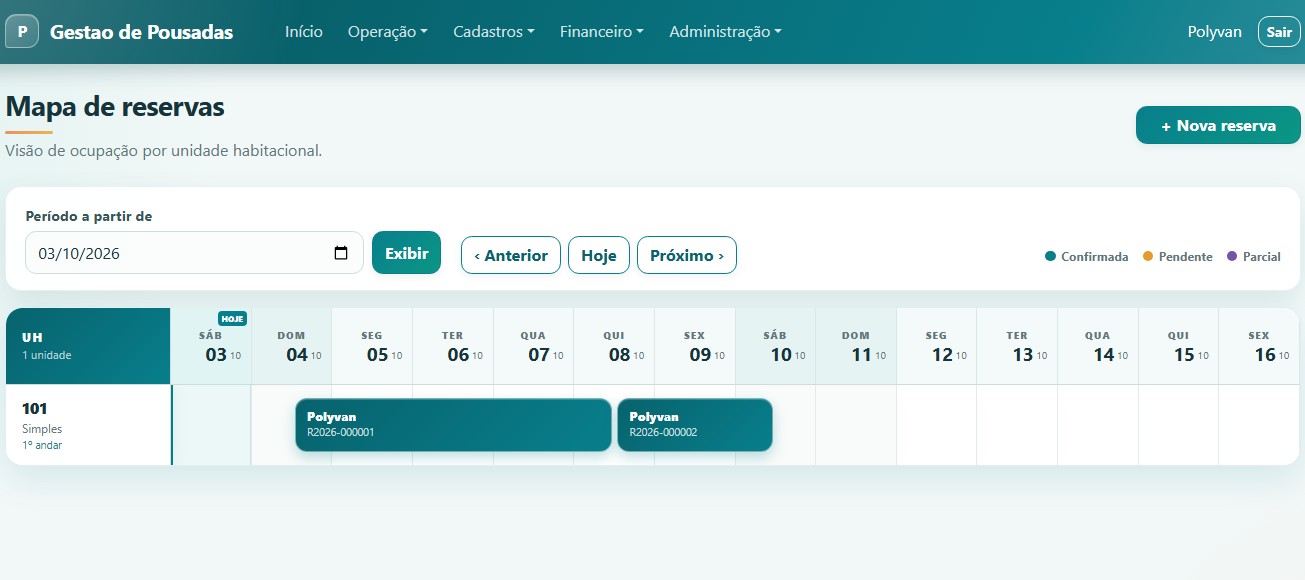Click the TER 06 day header
Viewport: 1305px width, 580px height.
(453, 347)
